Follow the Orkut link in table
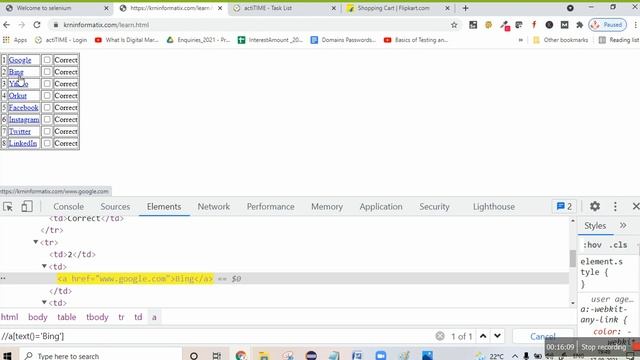Image resolution: width=640 pixels, height=360 pixels. pyautogui.click(x=18, y=96)
